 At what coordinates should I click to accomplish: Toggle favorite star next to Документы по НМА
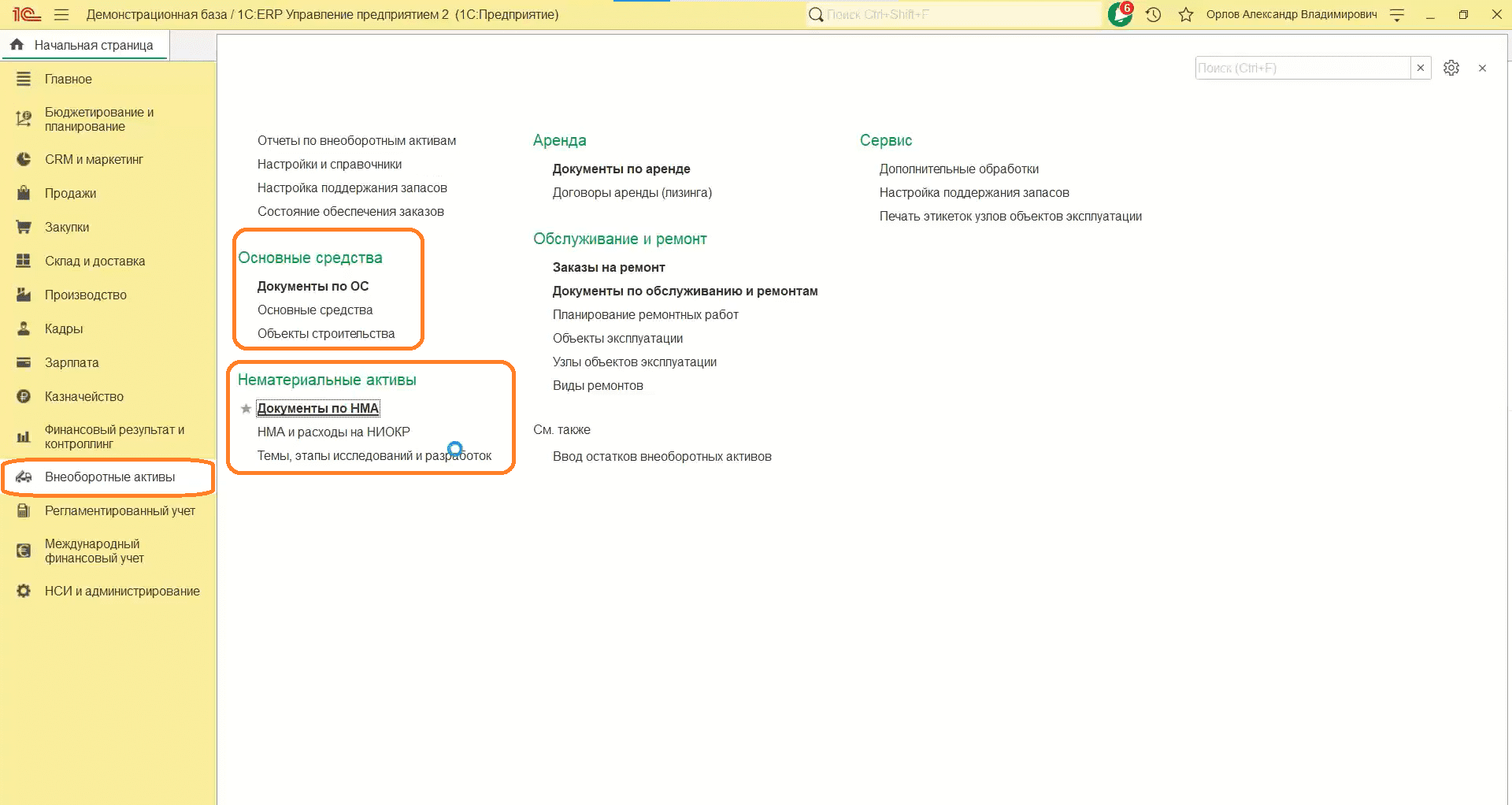[246, 408]
